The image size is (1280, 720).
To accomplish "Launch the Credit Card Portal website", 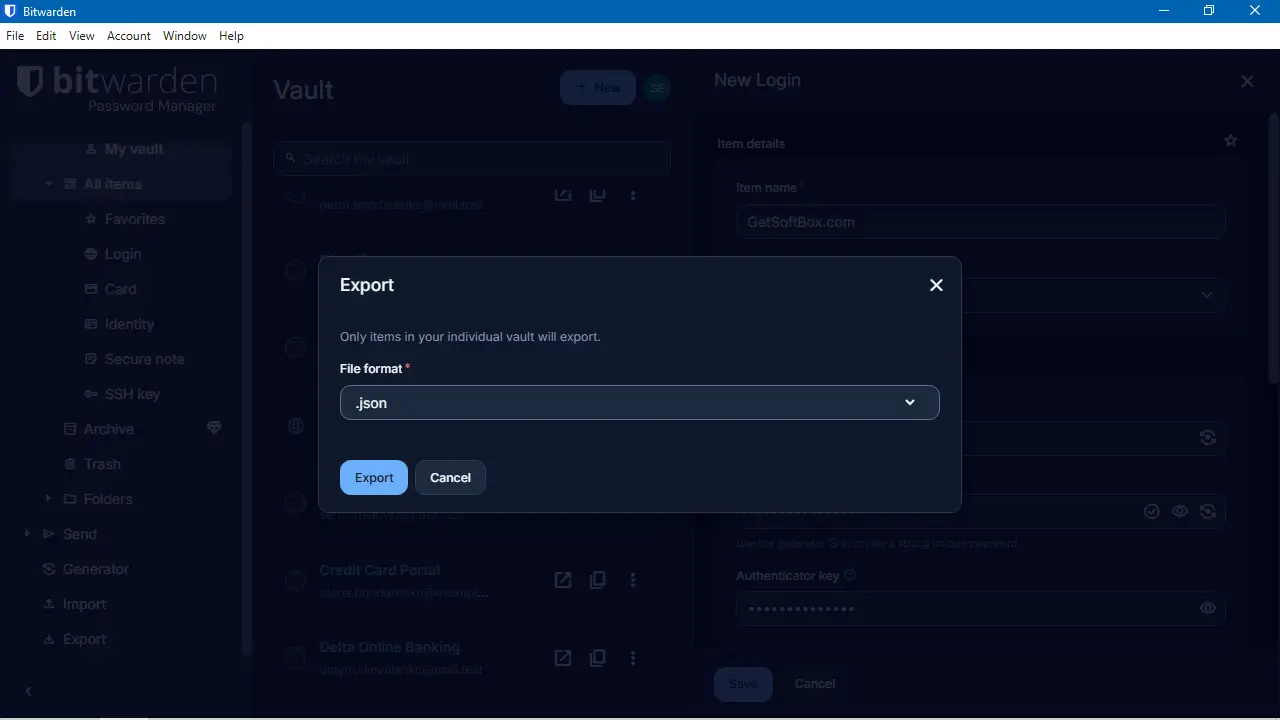I will (x=563, y=580).
